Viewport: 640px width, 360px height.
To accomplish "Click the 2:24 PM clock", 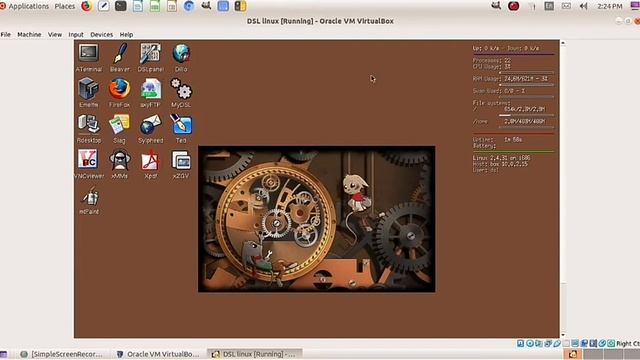I will [610, 6].
